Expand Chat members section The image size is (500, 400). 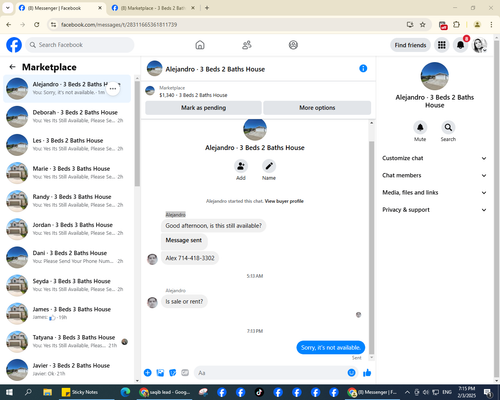click(x=434, y=175)
